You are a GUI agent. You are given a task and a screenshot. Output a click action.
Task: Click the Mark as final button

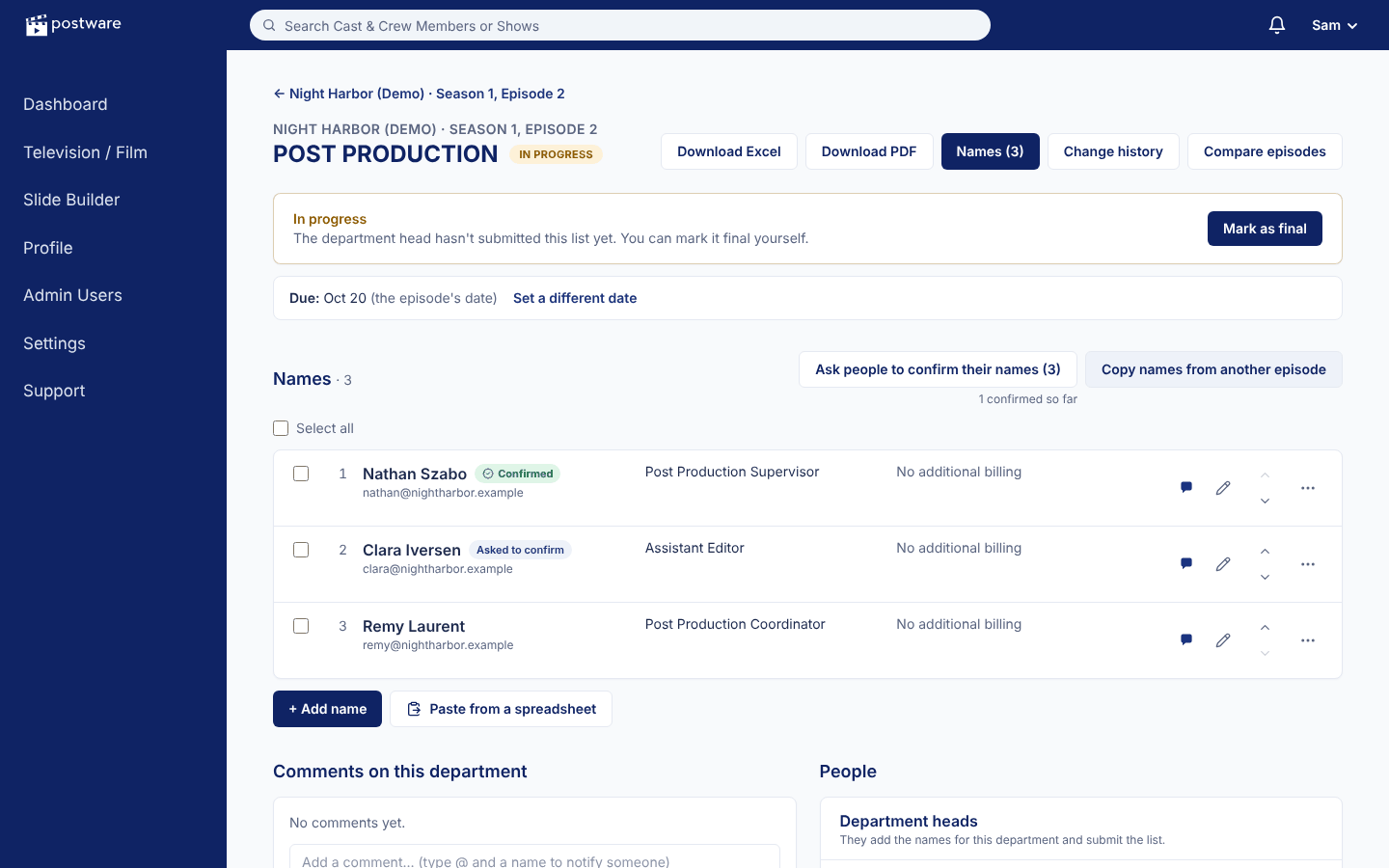tap(1265, 229)
